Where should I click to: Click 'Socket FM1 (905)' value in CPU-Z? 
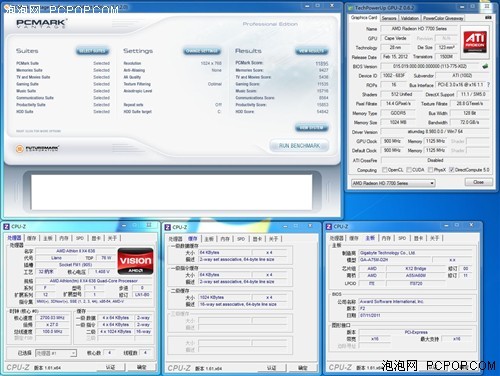pyautogui.click(x=75, y=265)
